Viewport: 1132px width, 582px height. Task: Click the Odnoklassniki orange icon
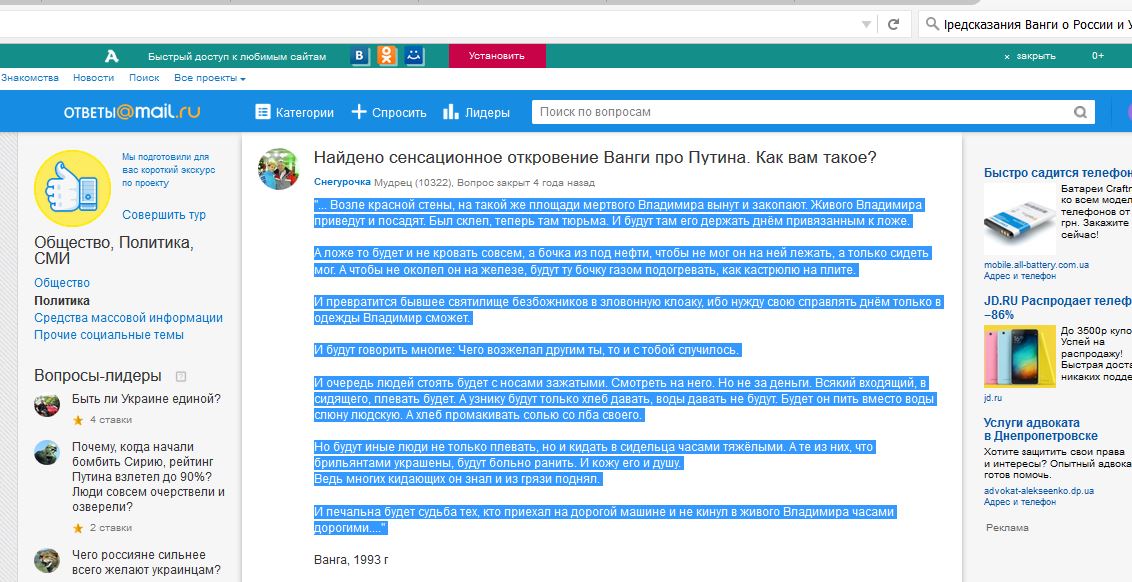tap(387, 57)
